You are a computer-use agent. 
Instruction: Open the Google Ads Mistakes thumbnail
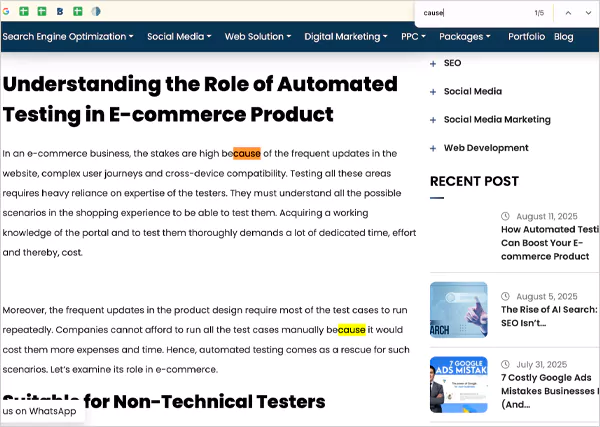[458, 385]
